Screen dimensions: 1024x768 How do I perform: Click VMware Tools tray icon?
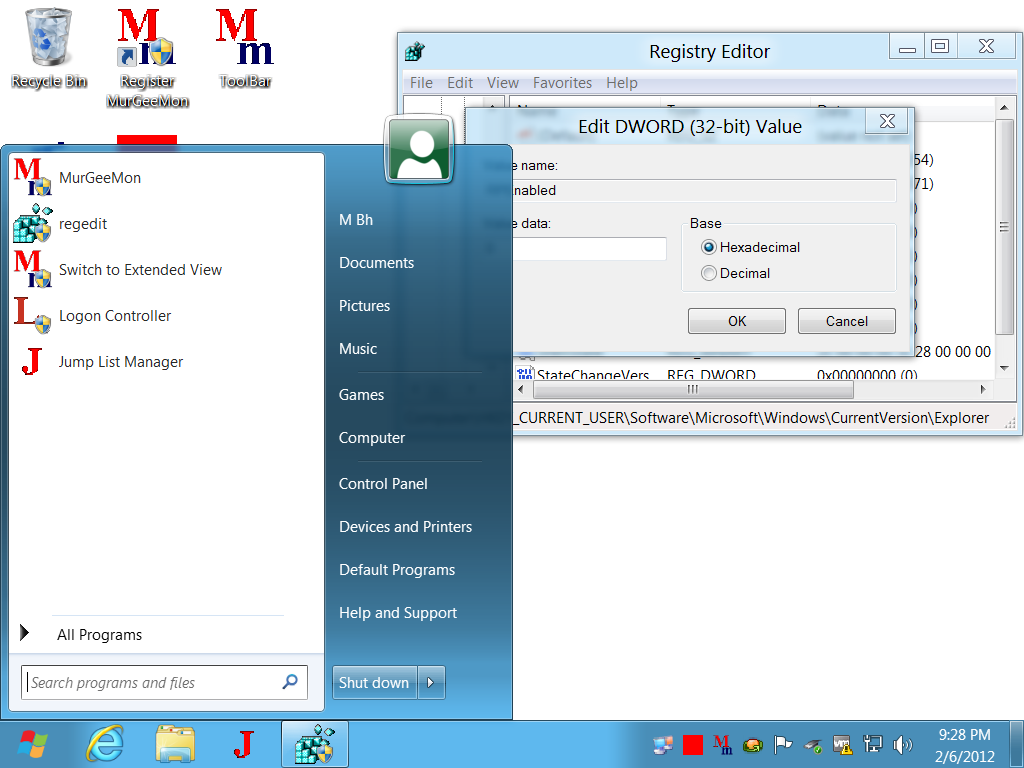(842, 745)
